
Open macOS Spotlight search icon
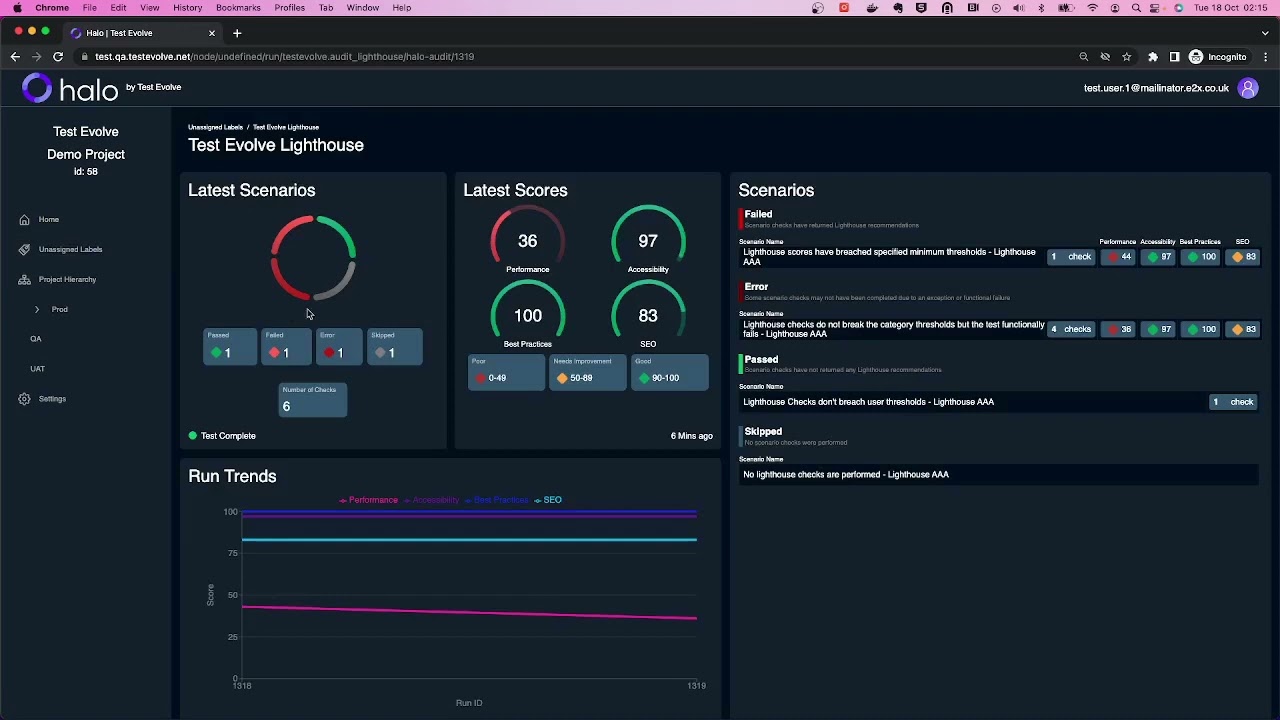pos(1136,8)
